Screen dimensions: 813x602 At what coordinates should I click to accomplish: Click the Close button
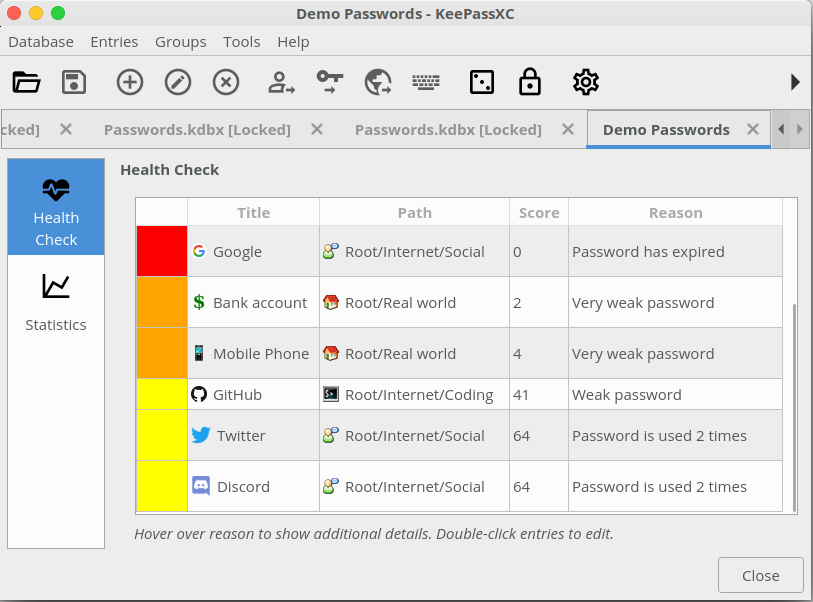[761, 575]
